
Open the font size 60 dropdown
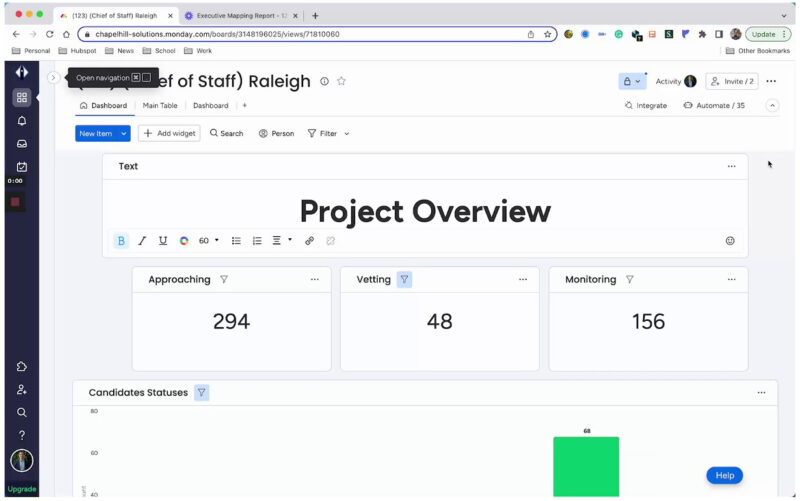[209, 241]
